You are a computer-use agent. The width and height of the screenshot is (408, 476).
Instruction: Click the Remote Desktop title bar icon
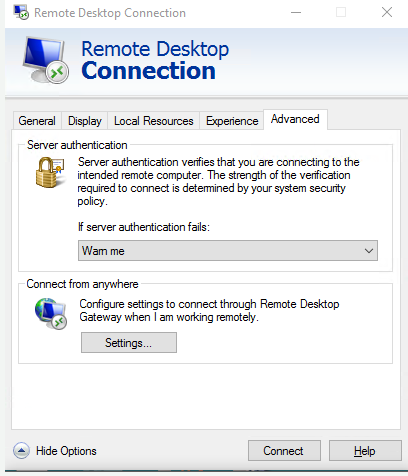tap(21, 12)
